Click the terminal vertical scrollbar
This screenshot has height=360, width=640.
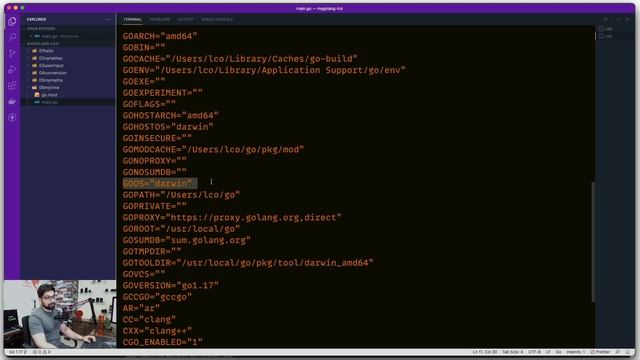[x=593, y=242]
